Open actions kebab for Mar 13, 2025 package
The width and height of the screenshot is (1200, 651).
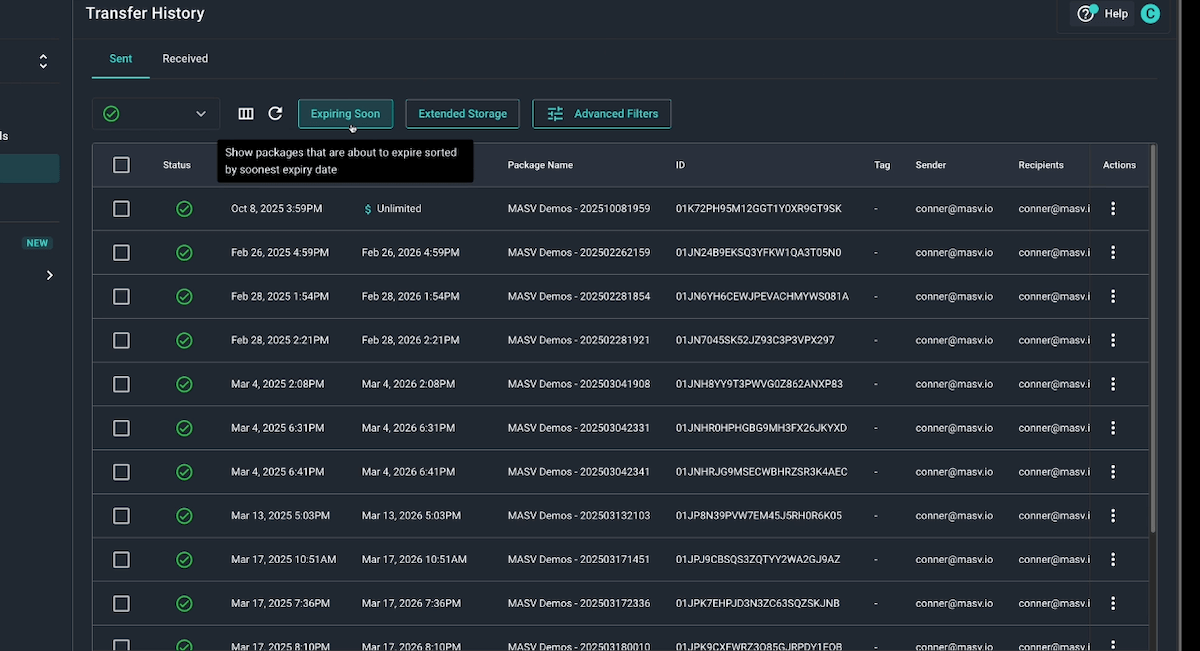(x=1113, y=515)
